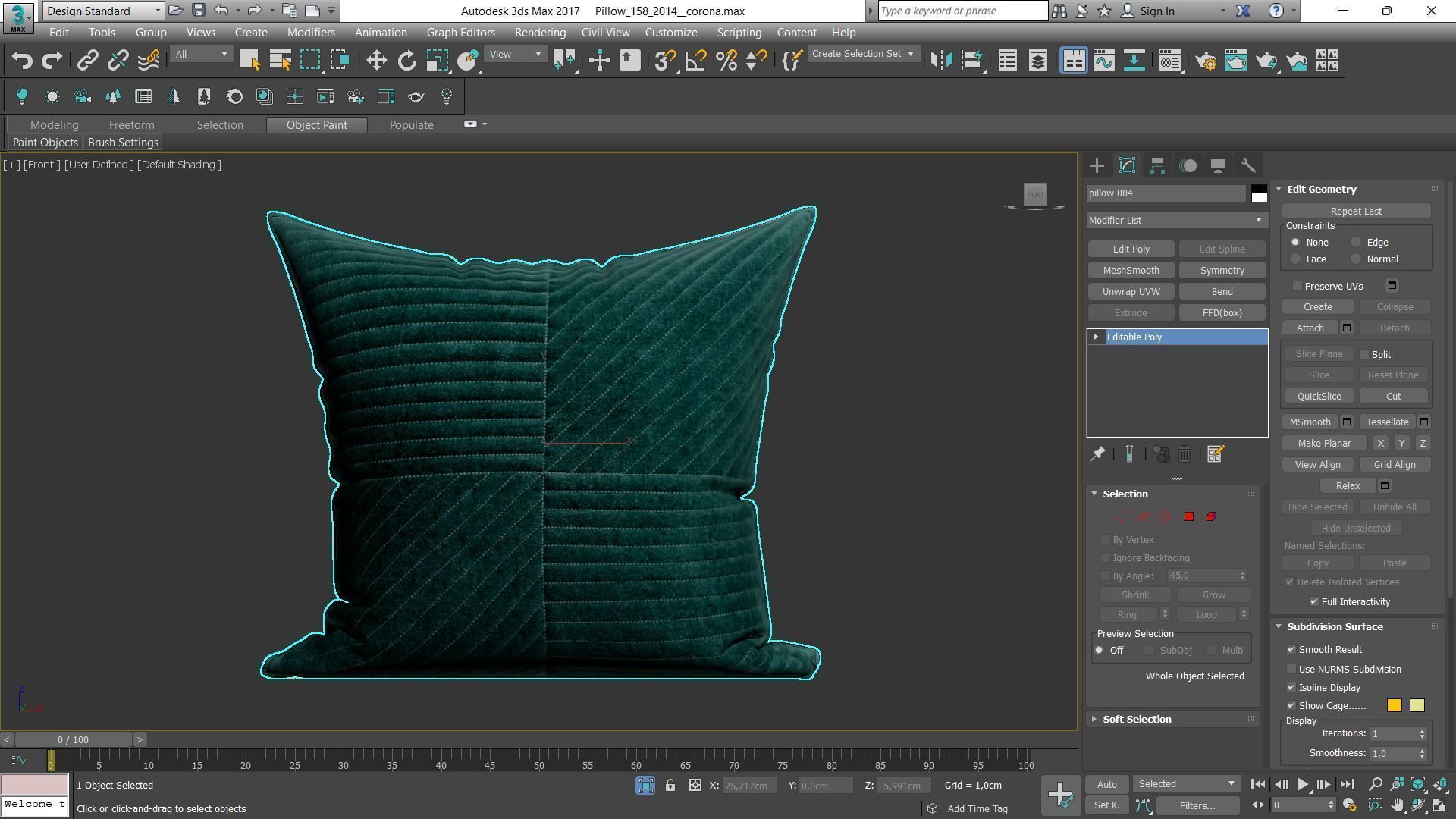Activate the Select Object tool

click(x=249, y=61)
